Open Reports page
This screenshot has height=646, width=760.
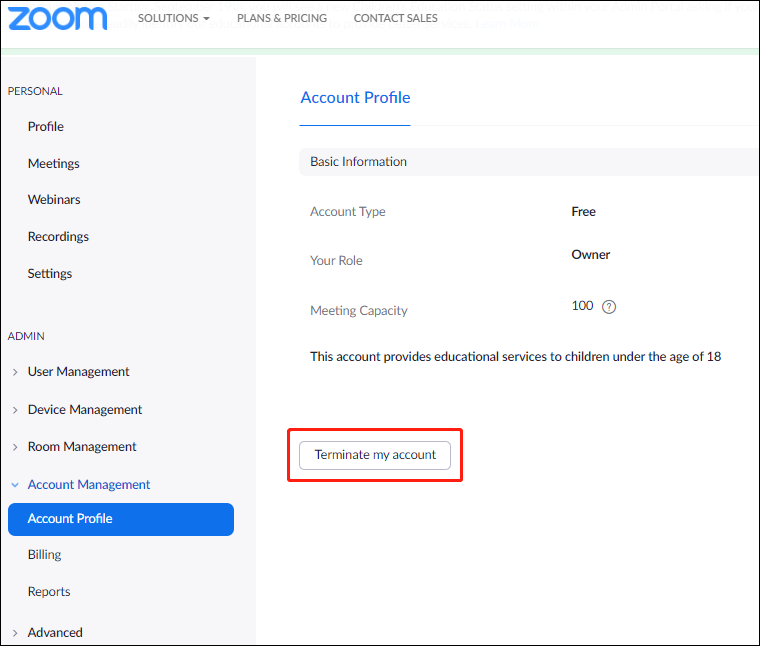click(x=49, y=592)
